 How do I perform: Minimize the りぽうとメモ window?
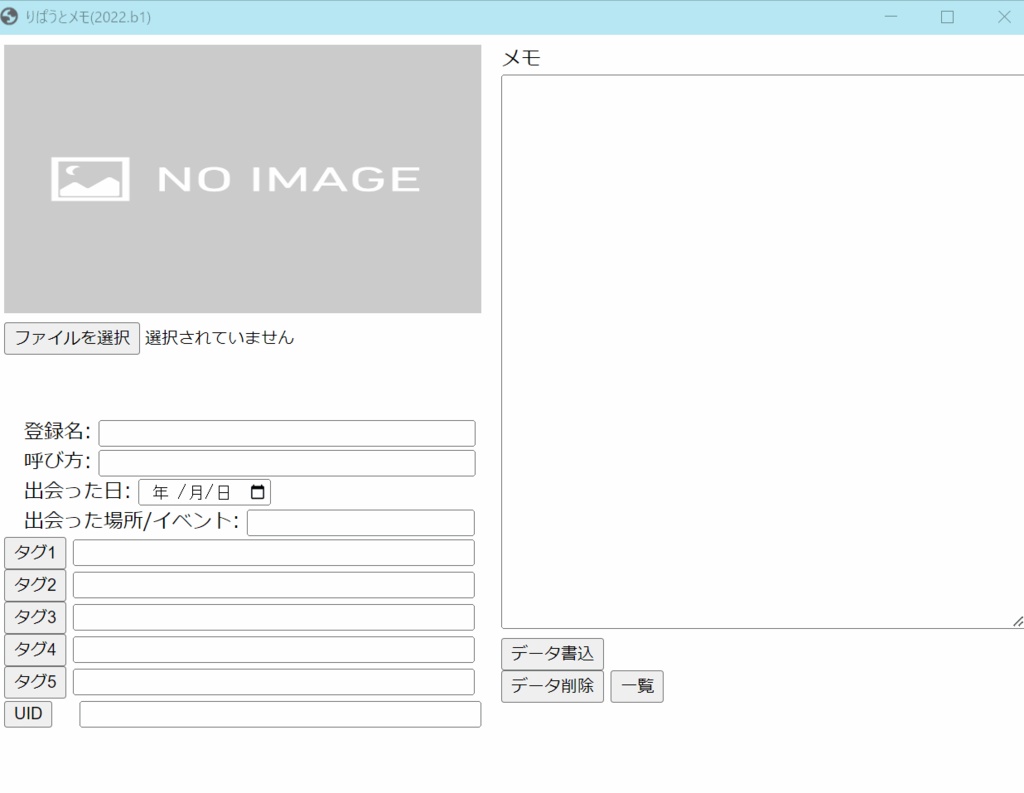[890, 17]
